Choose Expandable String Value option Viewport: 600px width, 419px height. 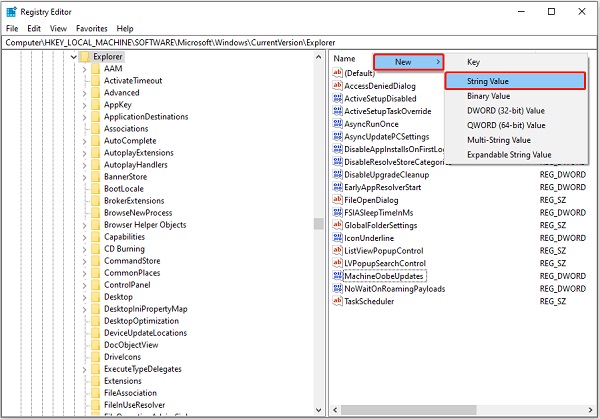515,155
